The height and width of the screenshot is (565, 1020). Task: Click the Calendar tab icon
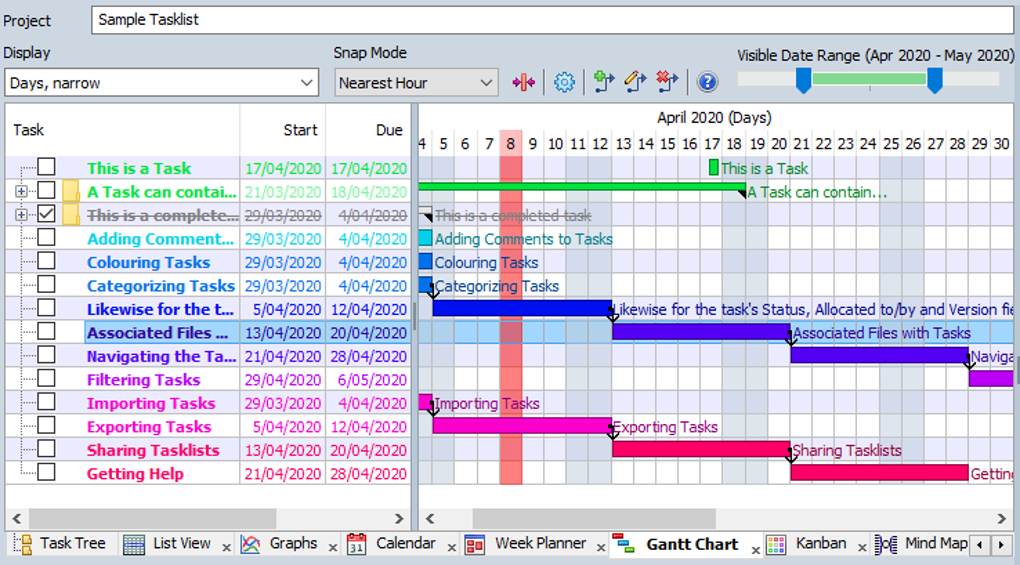(x=356, y=544)
